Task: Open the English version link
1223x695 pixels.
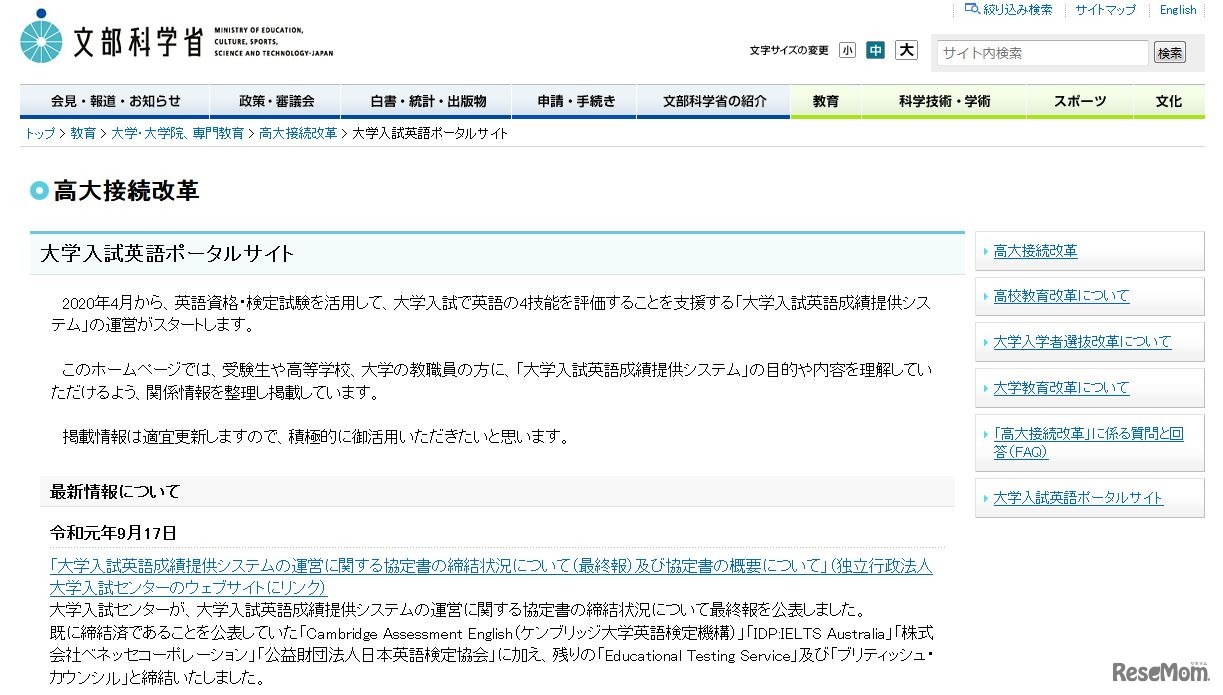Action: [x=1177, y=9]
